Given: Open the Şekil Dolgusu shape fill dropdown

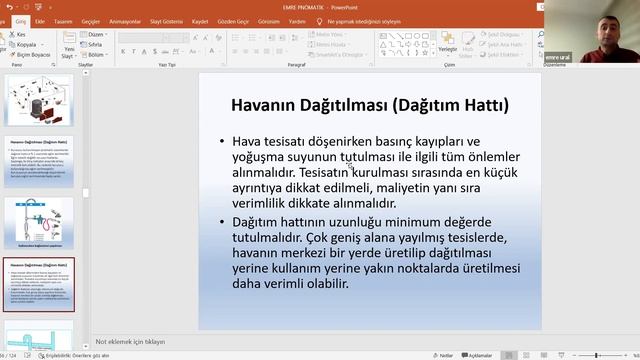Looking at the screenshot, I should pyautogui.click(x=502, y=34).
